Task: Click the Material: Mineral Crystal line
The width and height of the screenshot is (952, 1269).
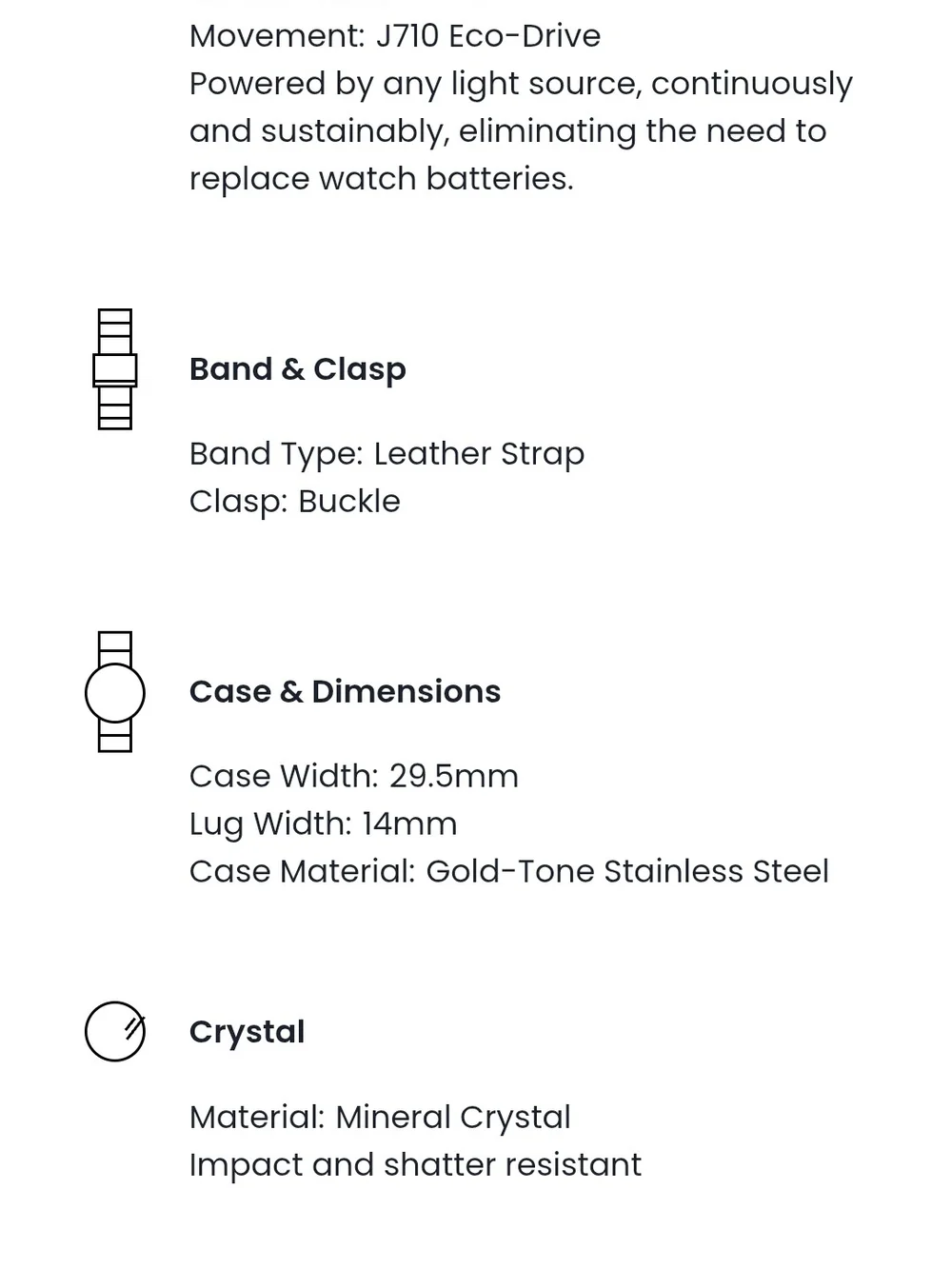Action: point(380,1118)
